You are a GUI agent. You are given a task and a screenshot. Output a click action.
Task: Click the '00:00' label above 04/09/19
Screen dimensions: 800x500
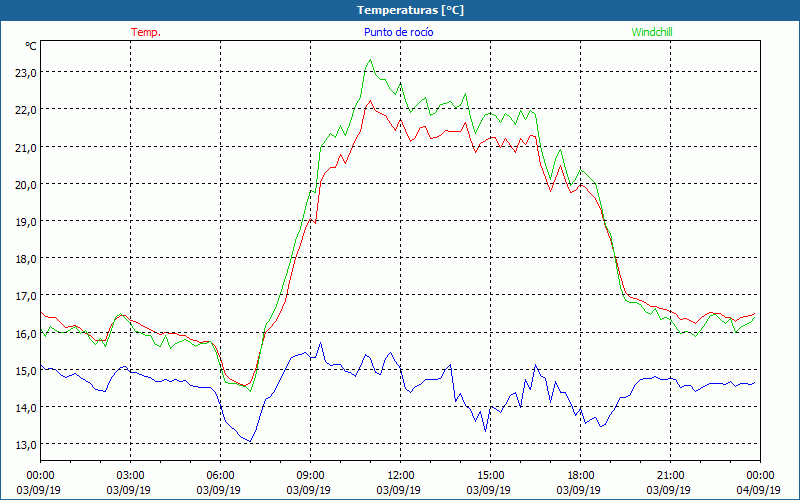[x=760, y=476]
